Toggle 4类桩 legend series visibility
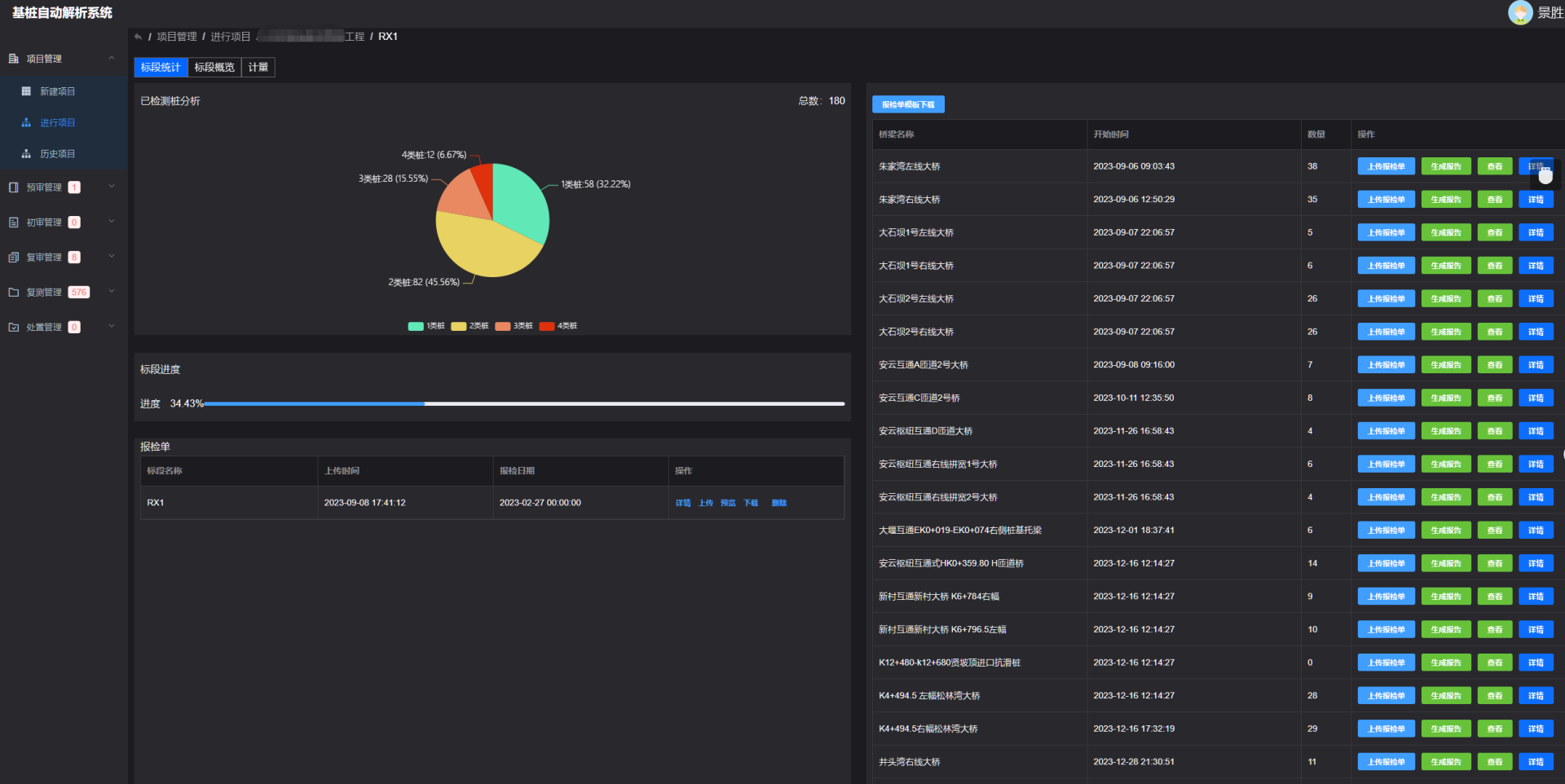1565x784 pixels. [558, 326]
